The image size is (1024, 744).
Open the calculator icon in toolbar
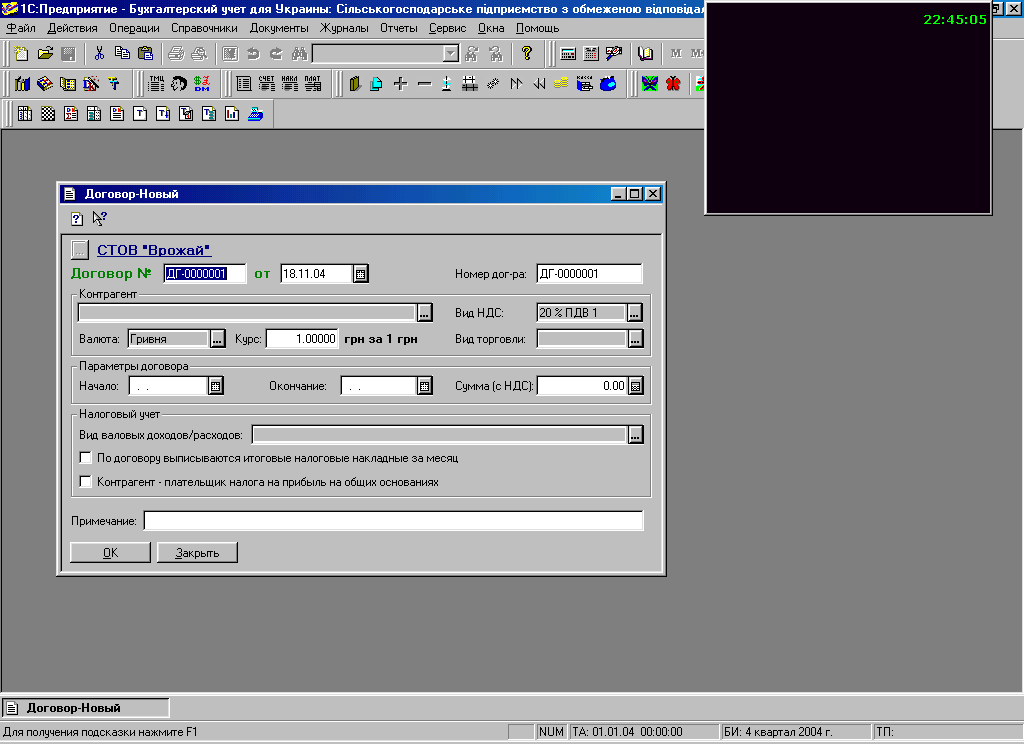point(568,54)
